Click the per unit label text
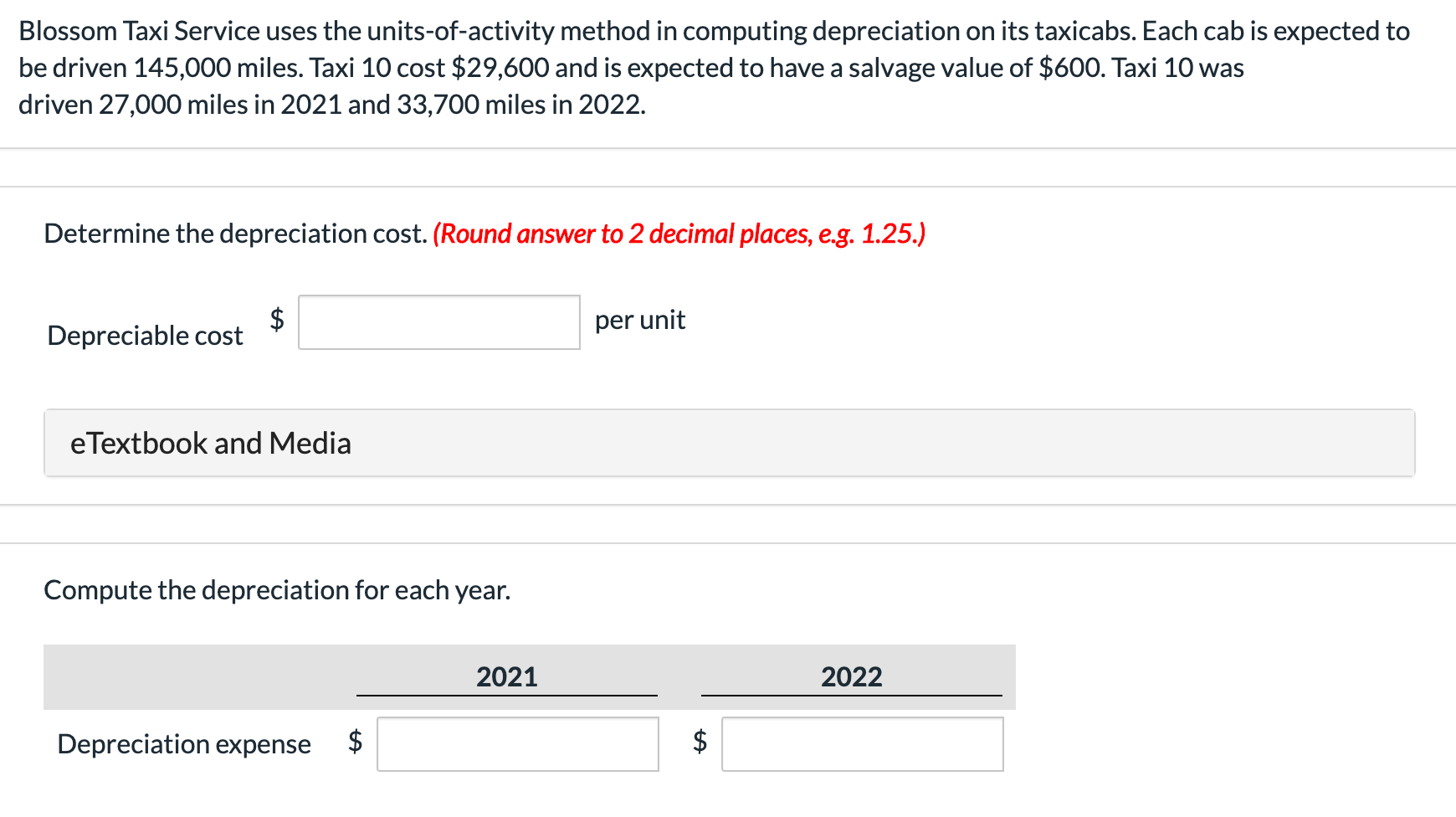 pyautogui.click(x=638, y=320)
